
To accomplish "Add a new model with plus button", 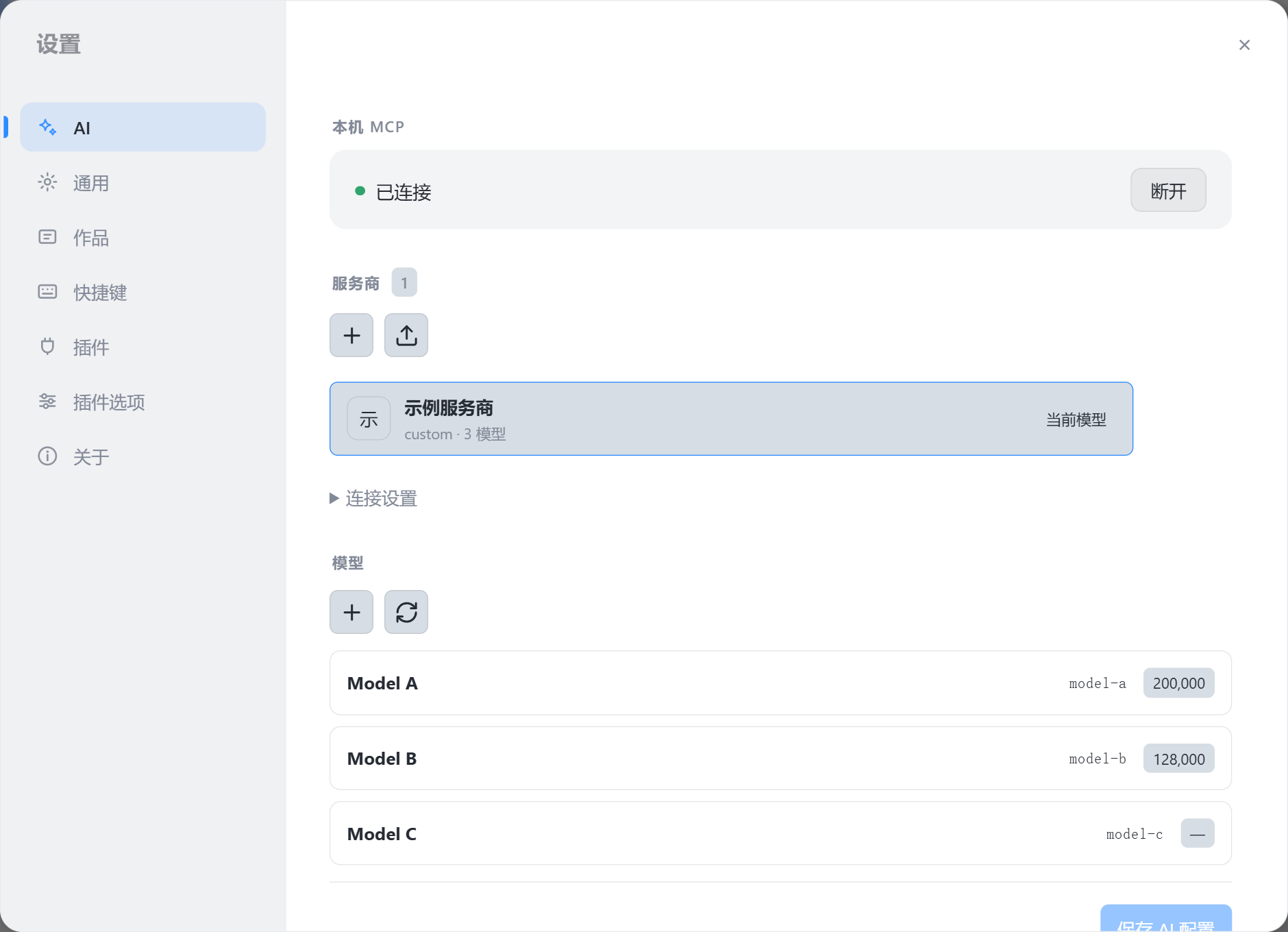I will click(351, 612).
